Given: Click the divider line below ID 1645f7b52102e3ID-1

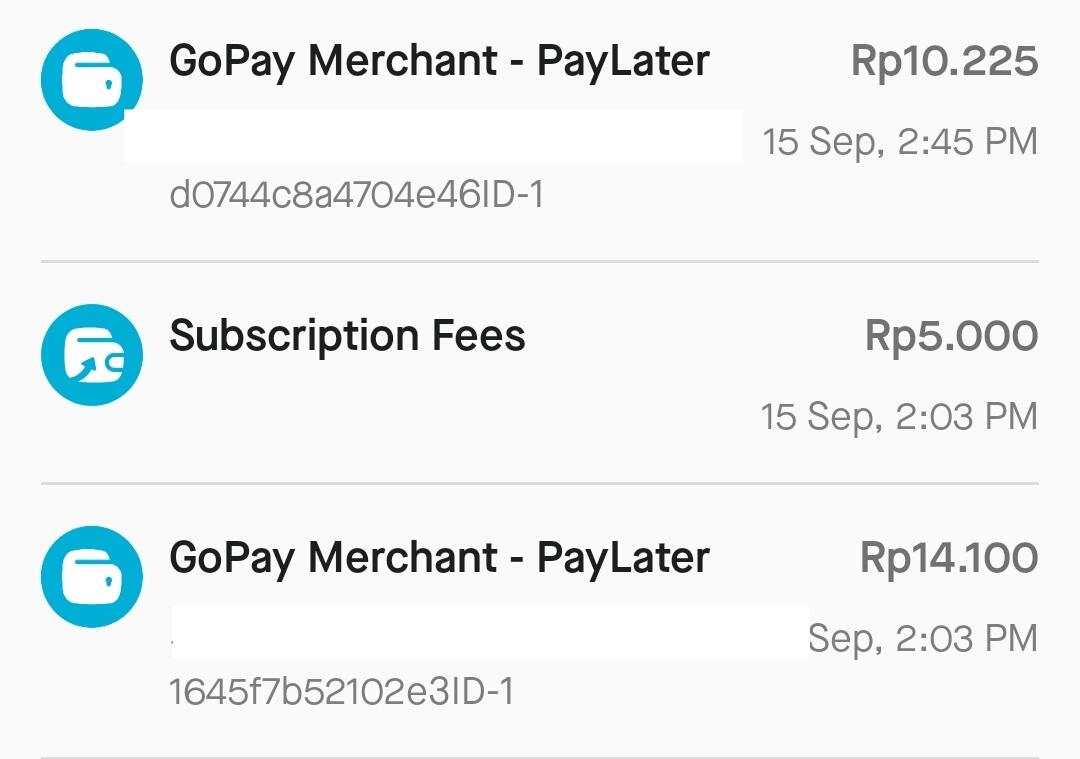Looking at the screenshot, I should (540, 756).
